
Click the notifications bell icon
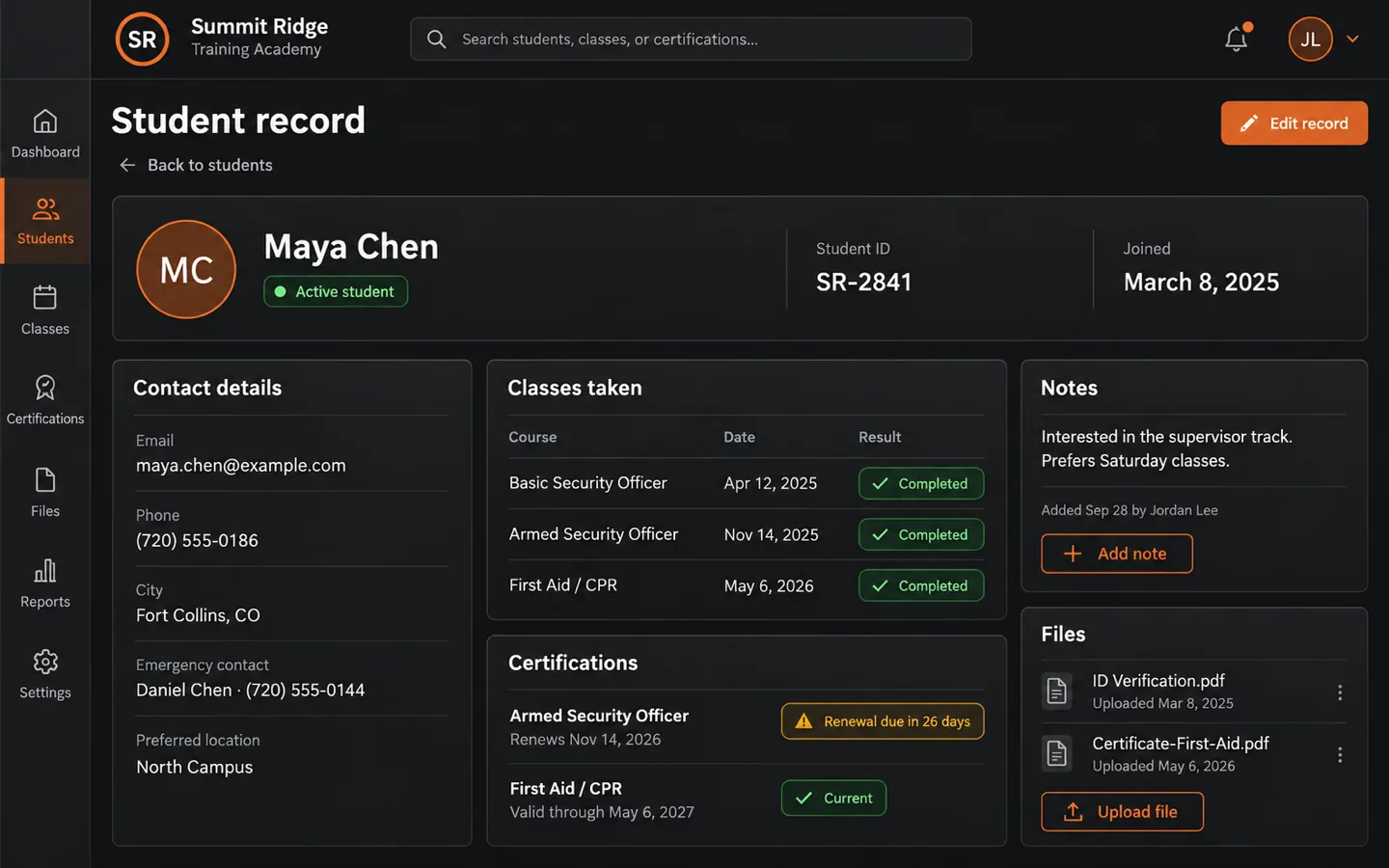1237,39
